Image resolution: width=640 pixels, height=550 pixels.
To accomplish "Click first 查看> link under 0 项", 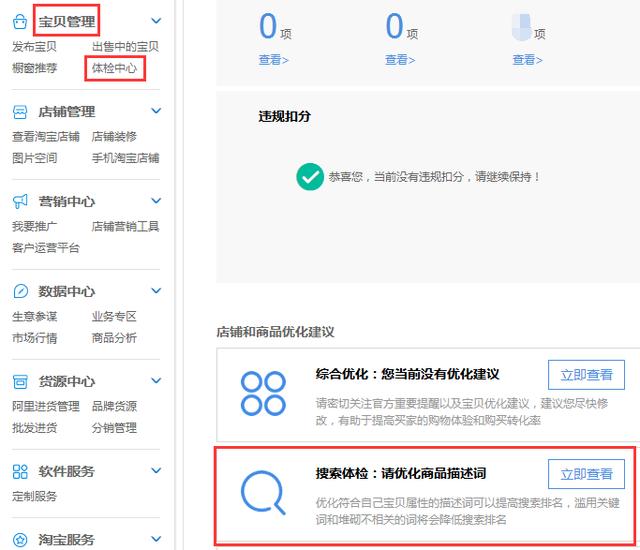I will tap(273, 60).
